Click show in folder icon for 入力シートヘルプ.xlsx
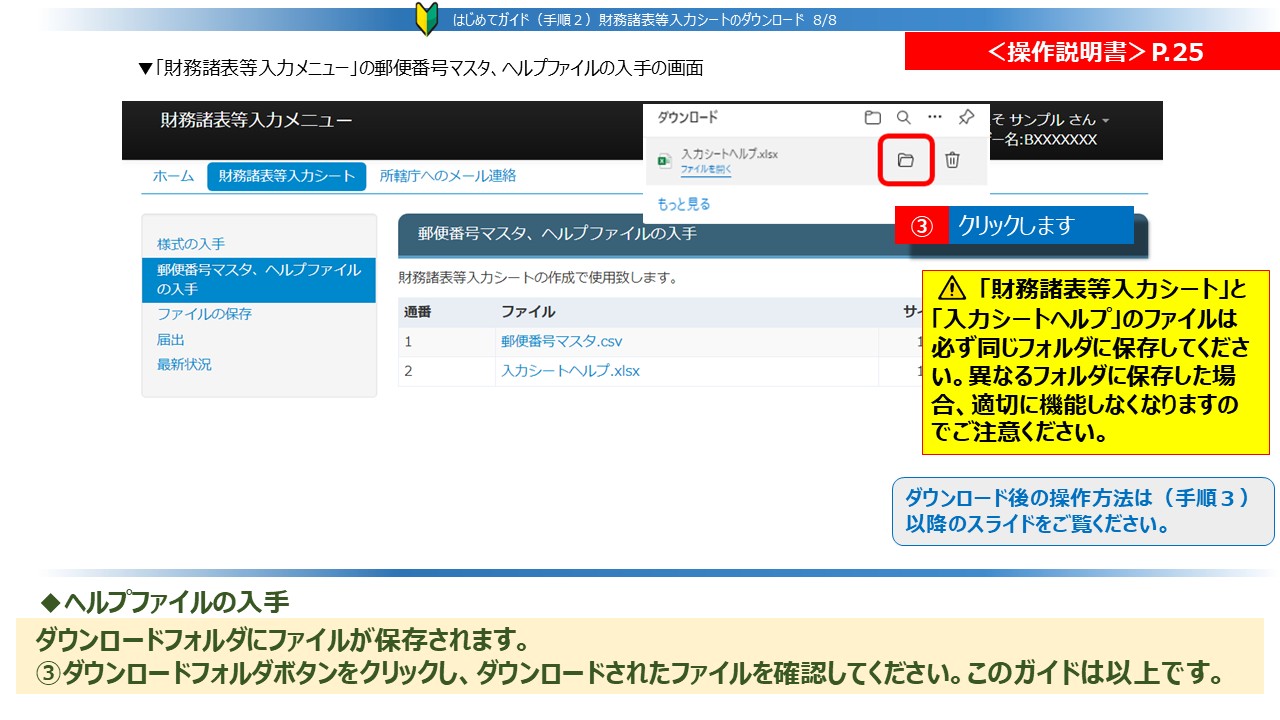 click(906, 160)
